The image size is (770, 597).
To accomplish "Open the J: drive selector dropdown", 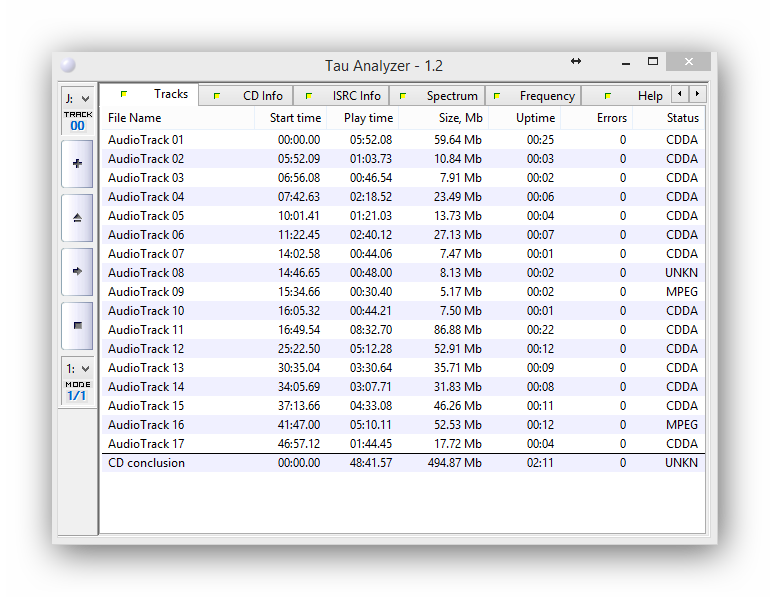I will coord(77,98).
